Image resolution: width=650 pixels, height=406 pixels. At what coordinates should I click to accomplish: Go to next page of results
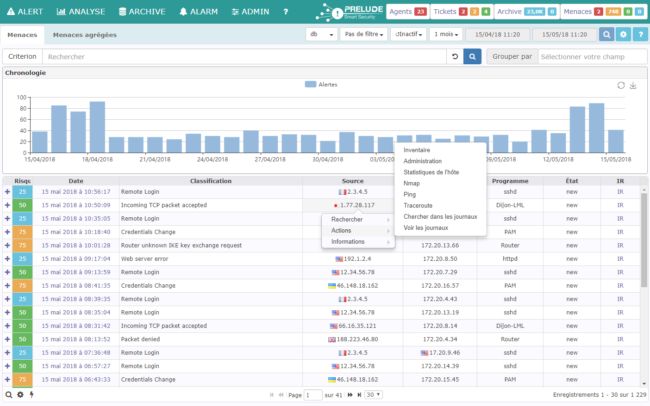(x=350, y=395)
